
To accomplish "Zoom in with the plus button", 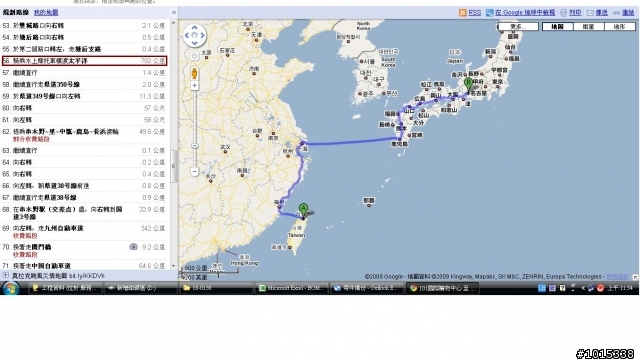I will tap(194, 85).
